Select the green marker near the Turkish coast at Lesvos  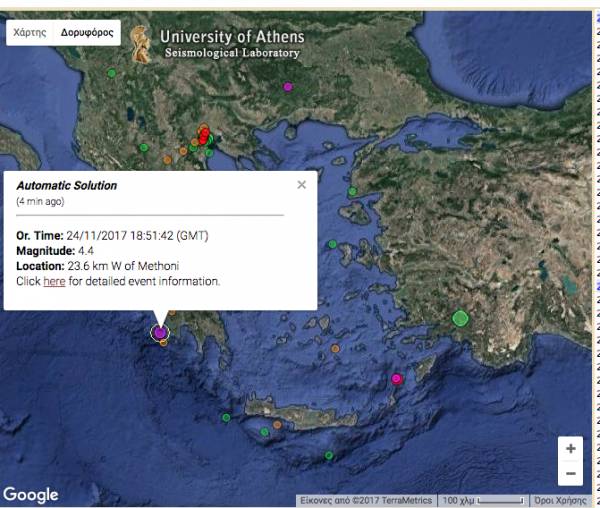352,191
